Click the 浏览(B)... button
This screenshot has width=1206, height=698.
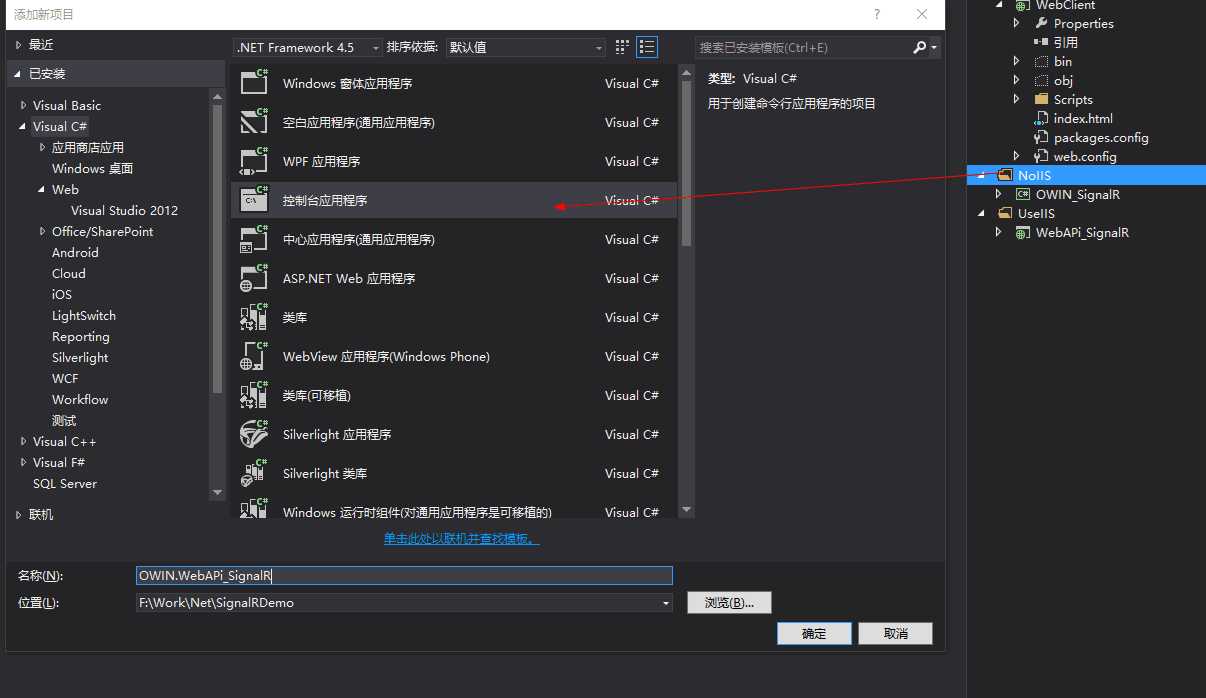(729, 602)
